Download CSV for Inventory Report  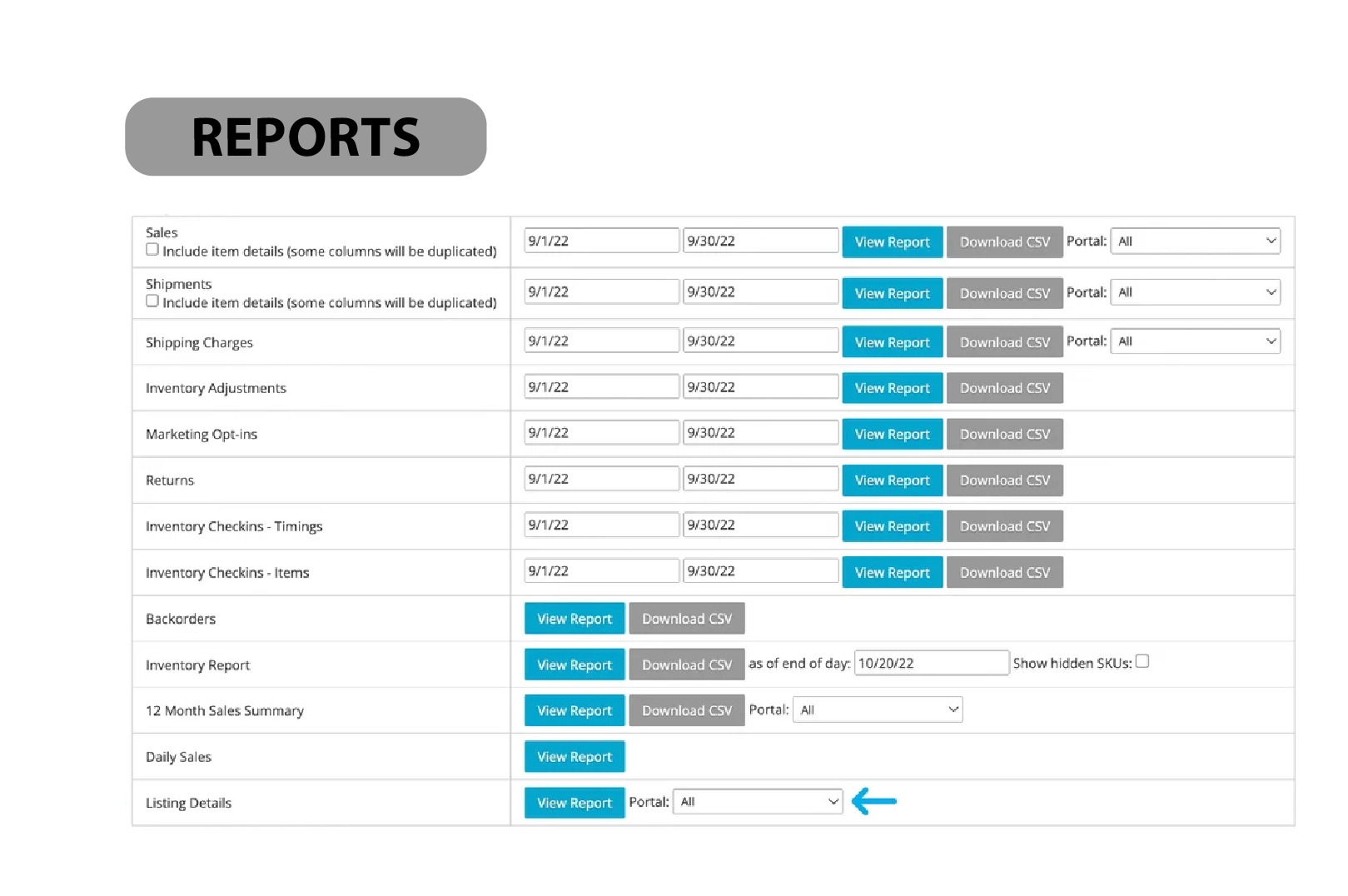[x=687, y=665]
